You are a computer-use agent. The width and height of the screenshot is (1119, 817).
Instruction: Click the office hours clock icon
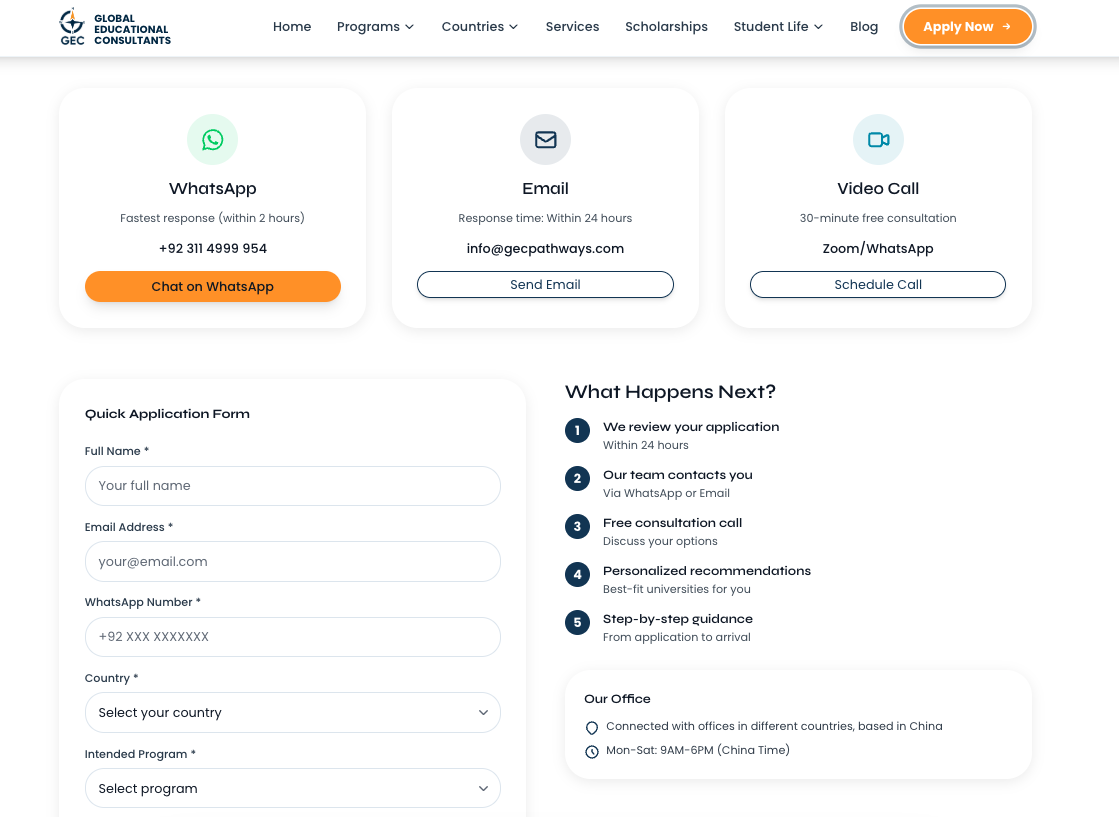[592, 751]
